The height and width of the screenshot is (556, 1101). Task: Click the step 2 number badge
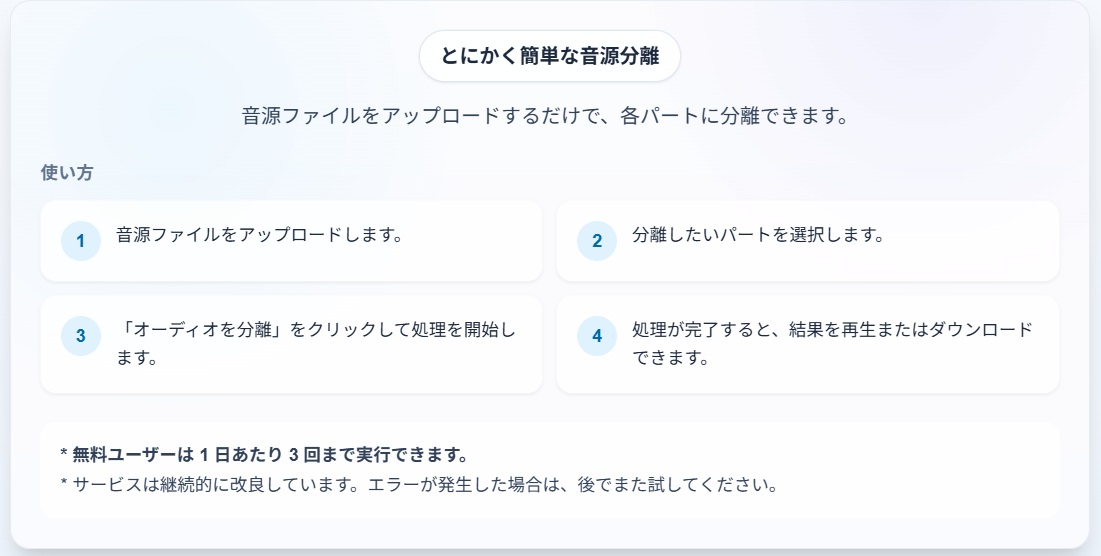click(x=597, y=241)
